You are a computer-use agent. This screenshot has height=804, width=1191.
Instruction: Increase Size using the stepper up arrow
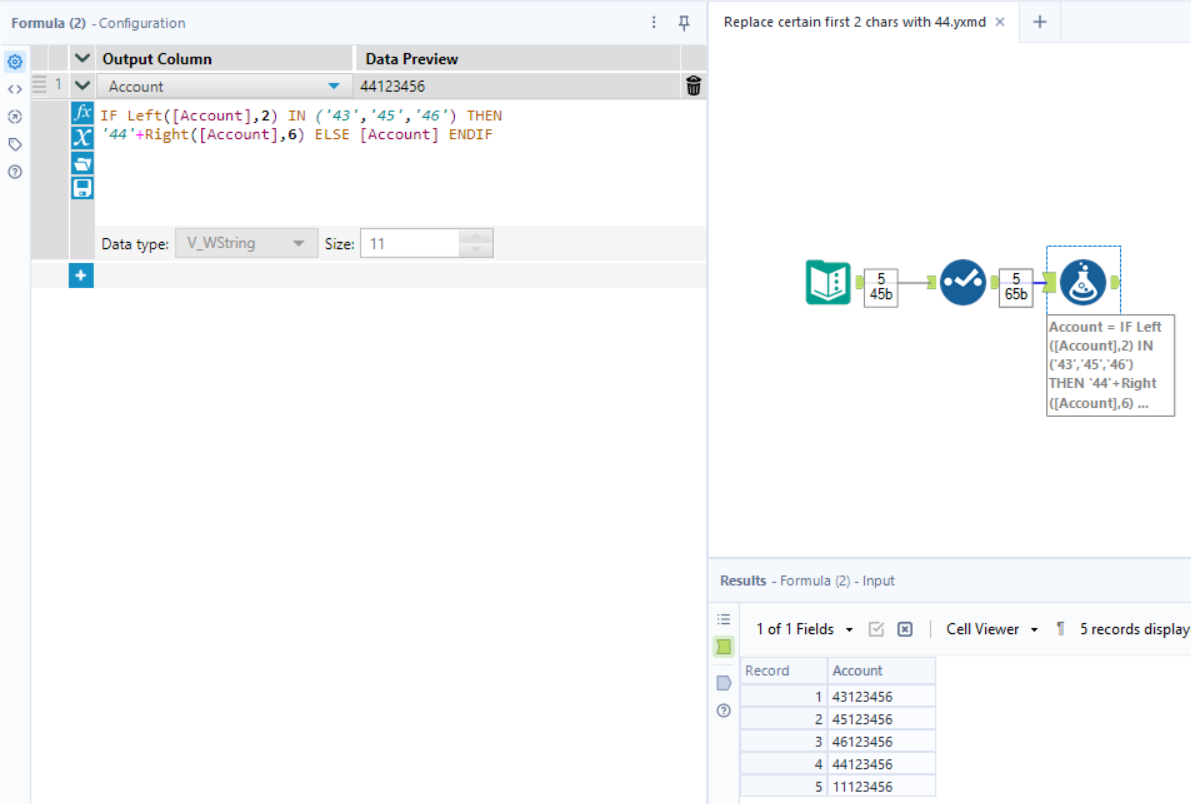pos(476,236)
